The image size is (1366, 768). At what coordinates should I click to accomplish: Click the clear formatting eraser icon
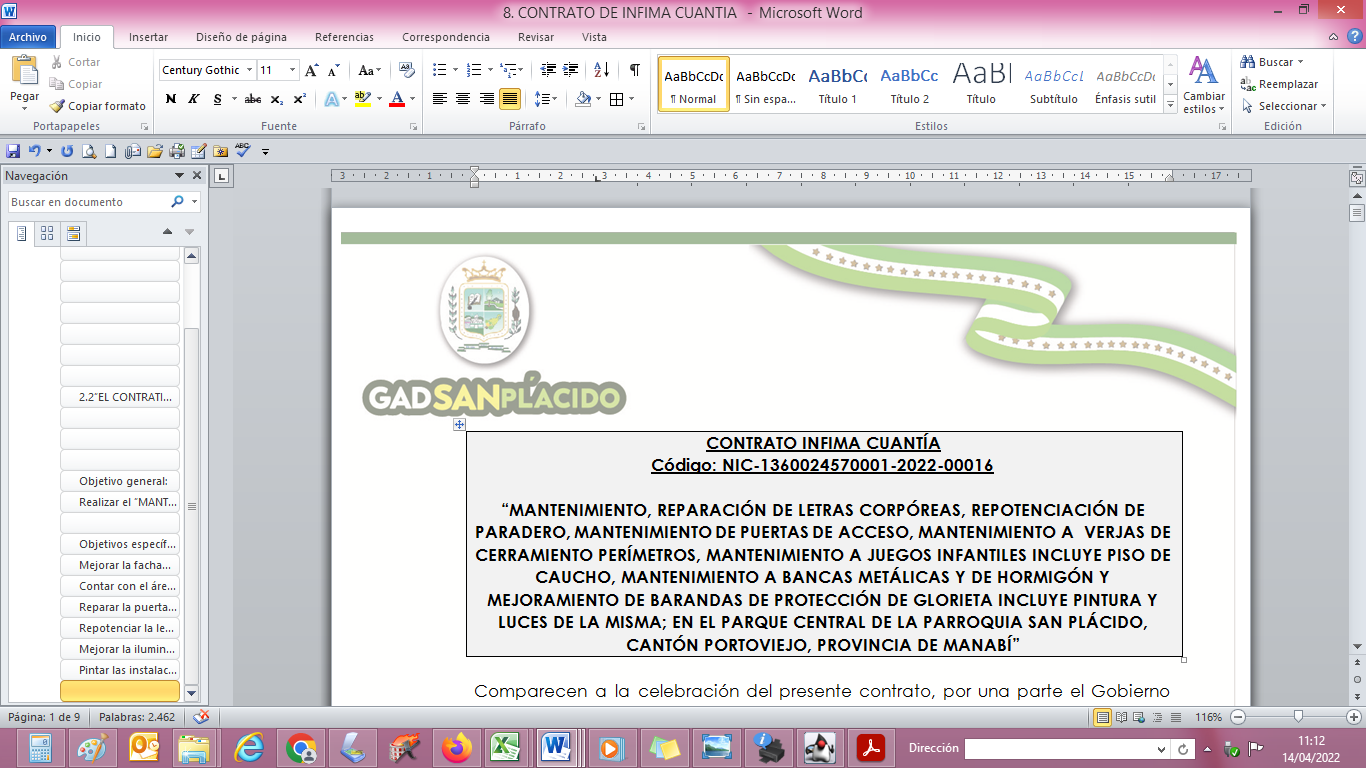[406, 70]
